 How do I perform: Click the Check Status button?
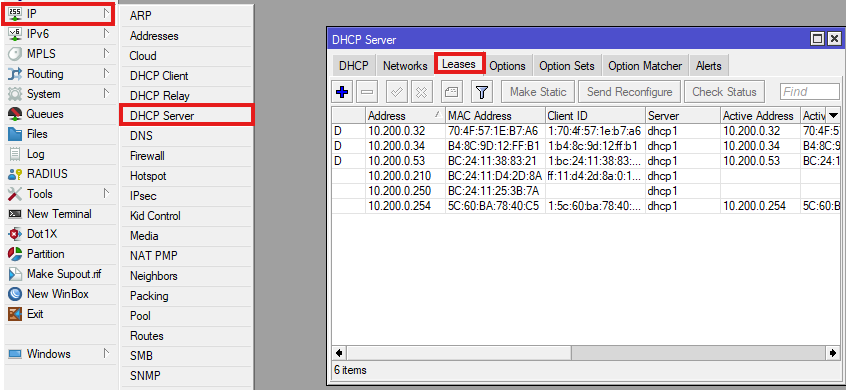725,92
